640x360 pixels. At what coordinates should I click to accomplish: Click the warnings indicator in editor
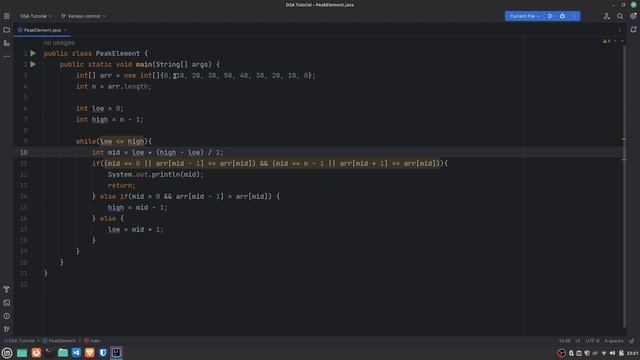pyautogui.click(x=607, y=41)
